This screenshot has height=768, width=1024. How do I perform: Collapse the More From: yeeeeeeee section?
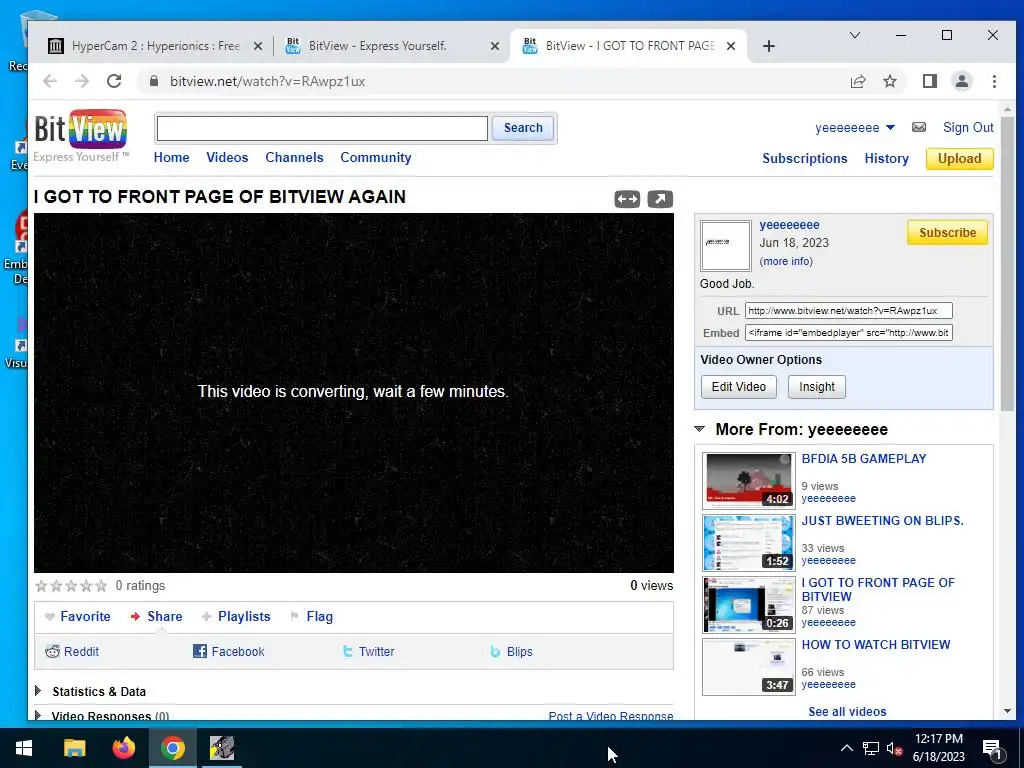[x=699, y=430]
